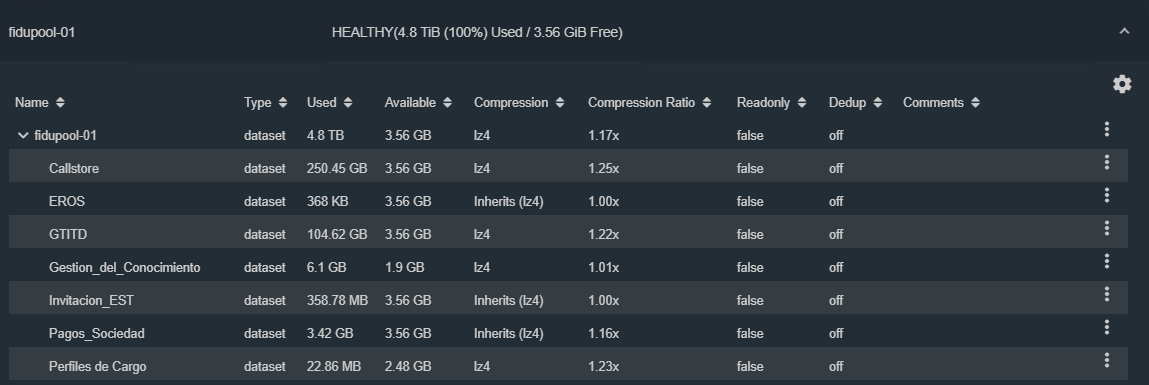This screenshot has width=1149, height=385.
Task: Sort by Available column
Action: tap(418, 103)
